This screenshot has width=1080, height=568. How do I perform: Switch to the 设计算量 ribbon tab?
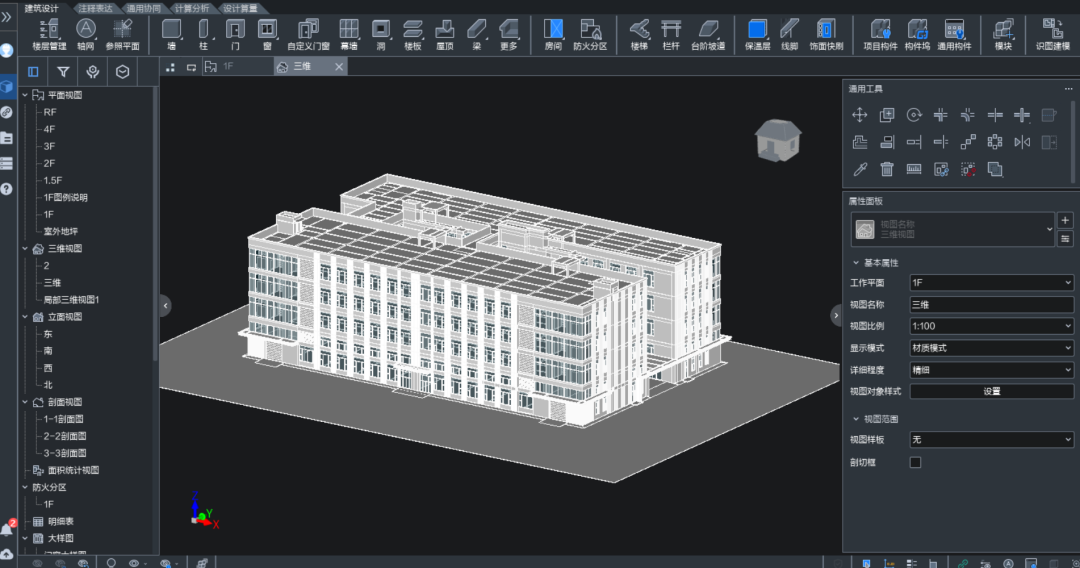(x=240, y=8)
